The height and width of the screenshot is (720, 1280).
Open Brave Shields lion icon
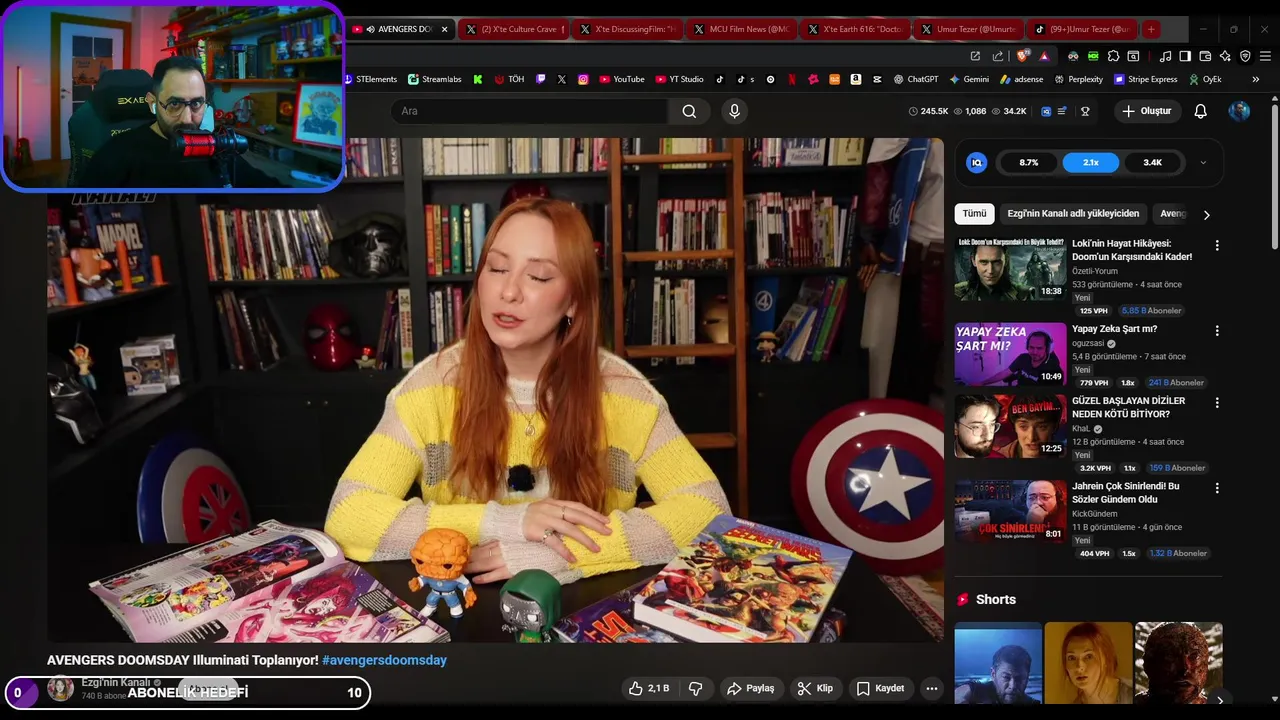(x=1021, y=56)
